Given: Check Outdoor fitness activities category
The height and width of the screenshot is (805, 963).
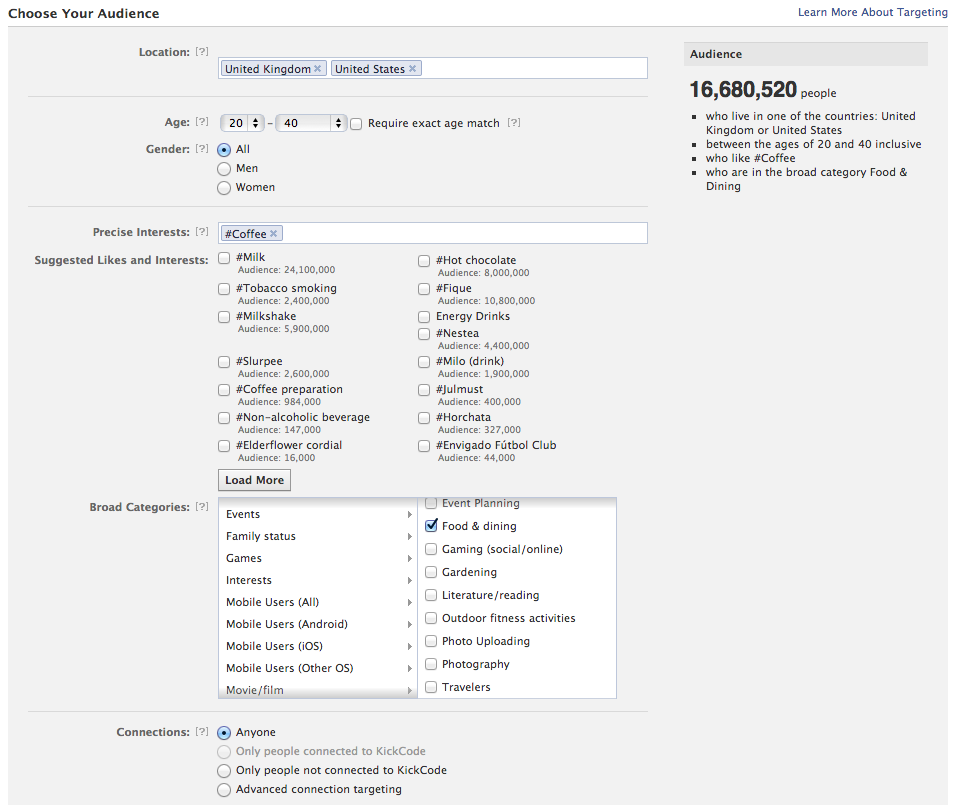Looking at the screenshot, I should coord(431,618).
